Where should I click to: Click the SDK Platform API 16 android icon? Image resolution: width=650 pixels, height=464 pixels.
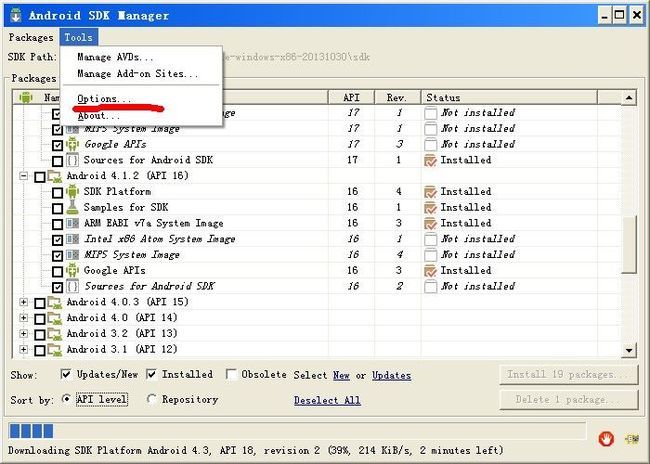(73, 192)
